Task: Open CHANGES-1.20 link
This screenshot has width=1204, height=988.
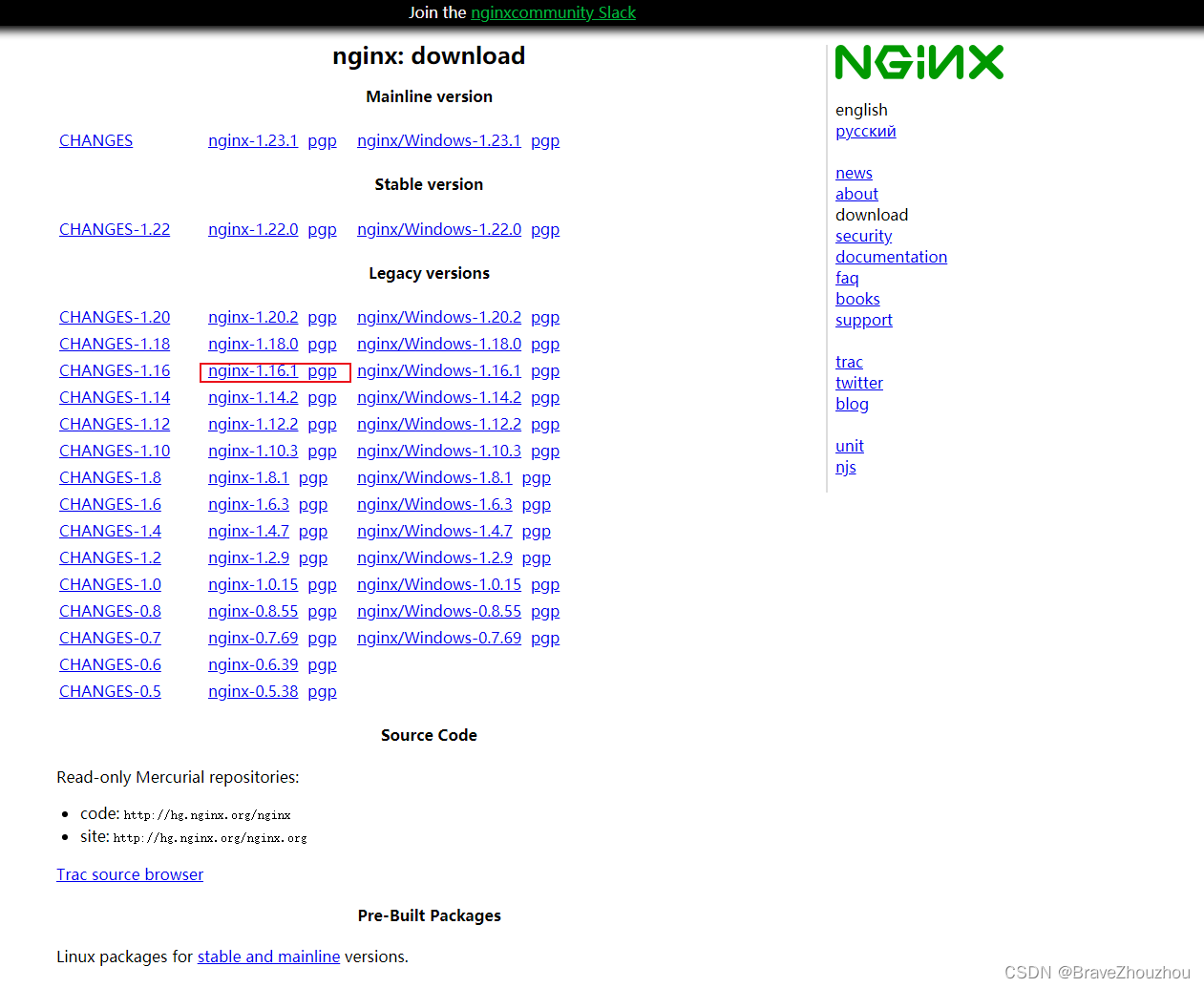Action: click(115, 317)
